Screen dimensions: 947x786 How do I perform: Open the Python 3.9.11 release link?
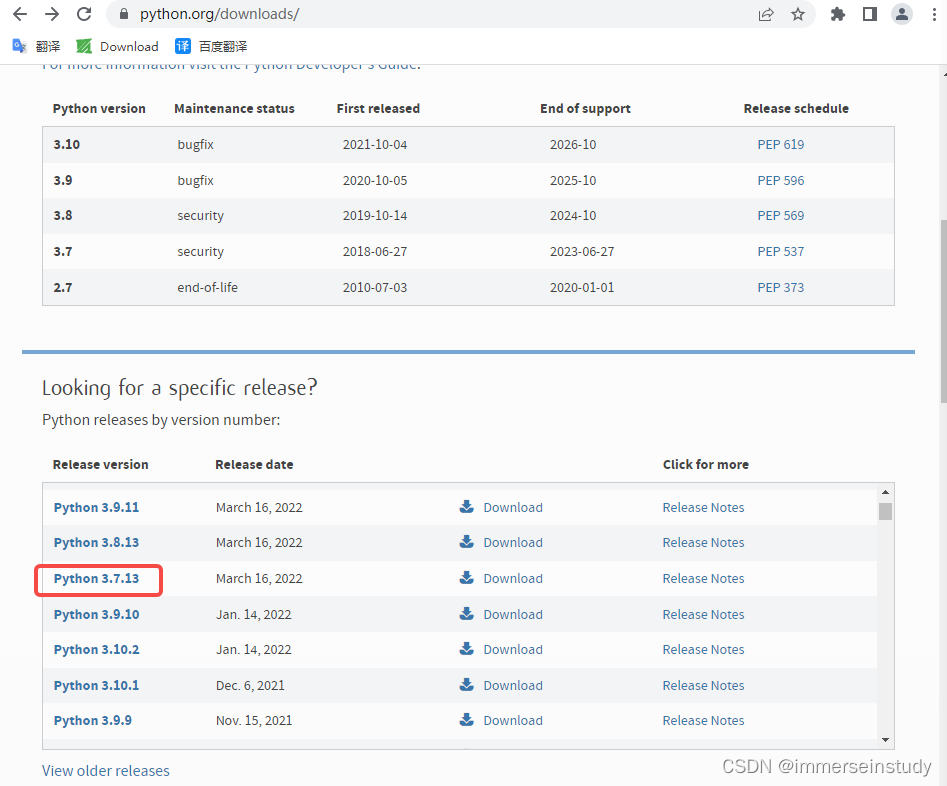pos(96,507)
